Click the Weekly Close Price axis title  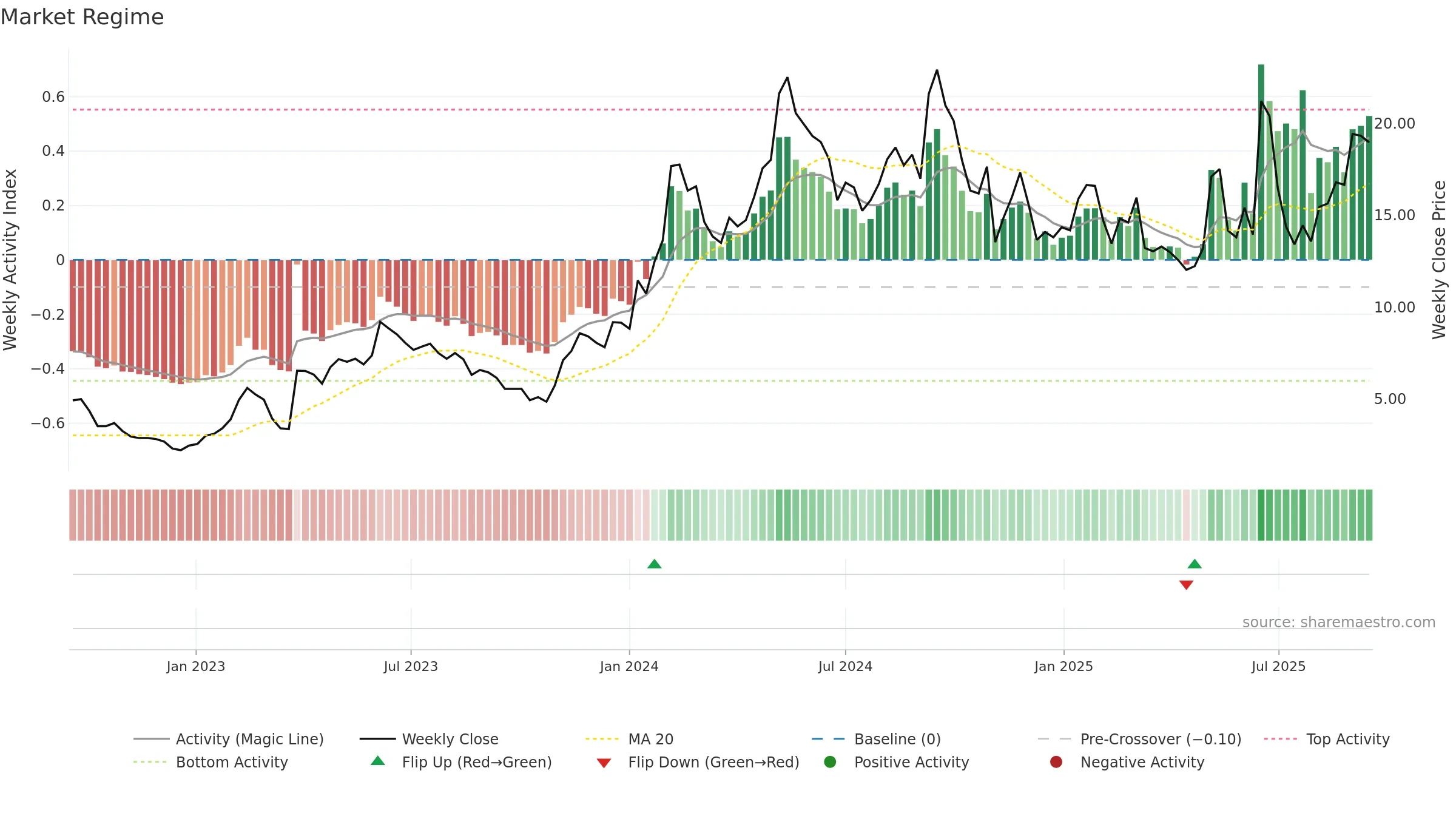[1439, 260]
